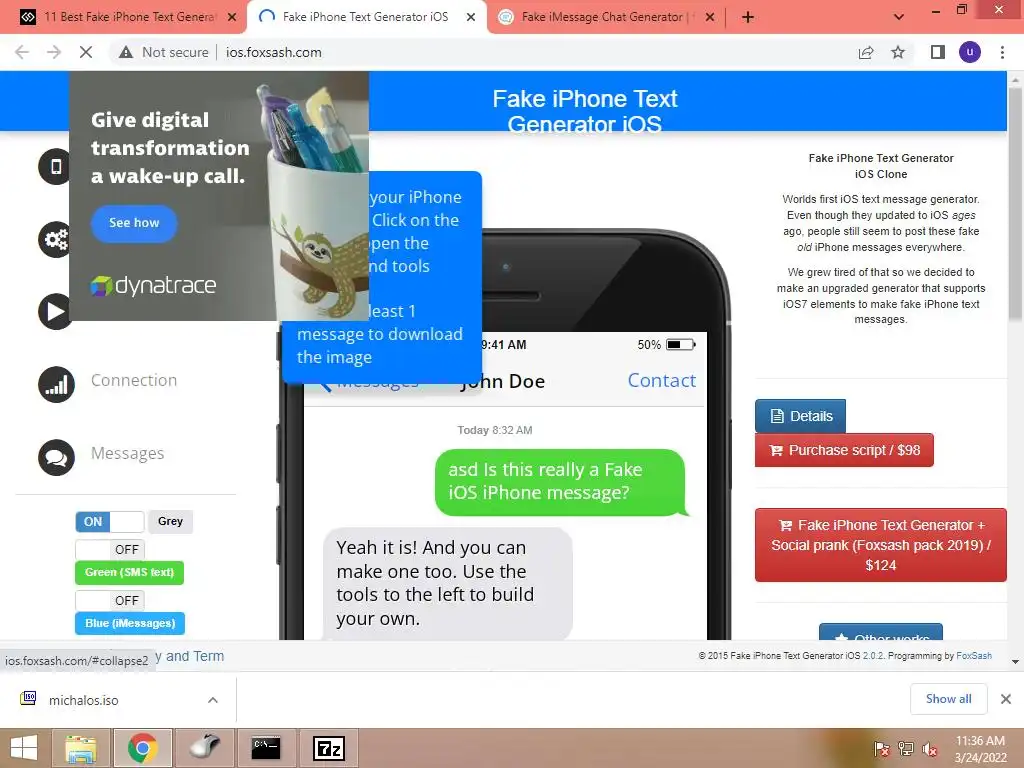Image resolution: width=1024 pixels, height=768 pixels.
Task: Open the Messages speech bubble icon
Action: point(56,457)
